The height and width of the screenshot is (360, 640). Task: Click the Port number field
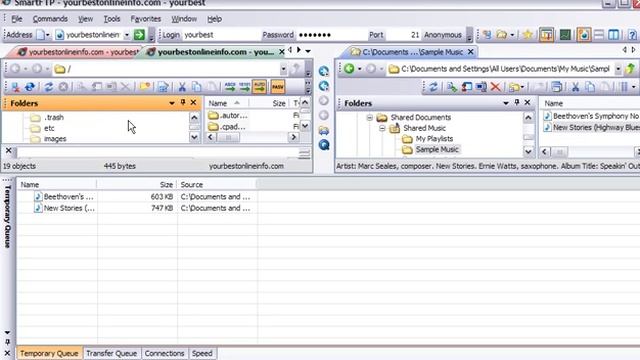403,35
